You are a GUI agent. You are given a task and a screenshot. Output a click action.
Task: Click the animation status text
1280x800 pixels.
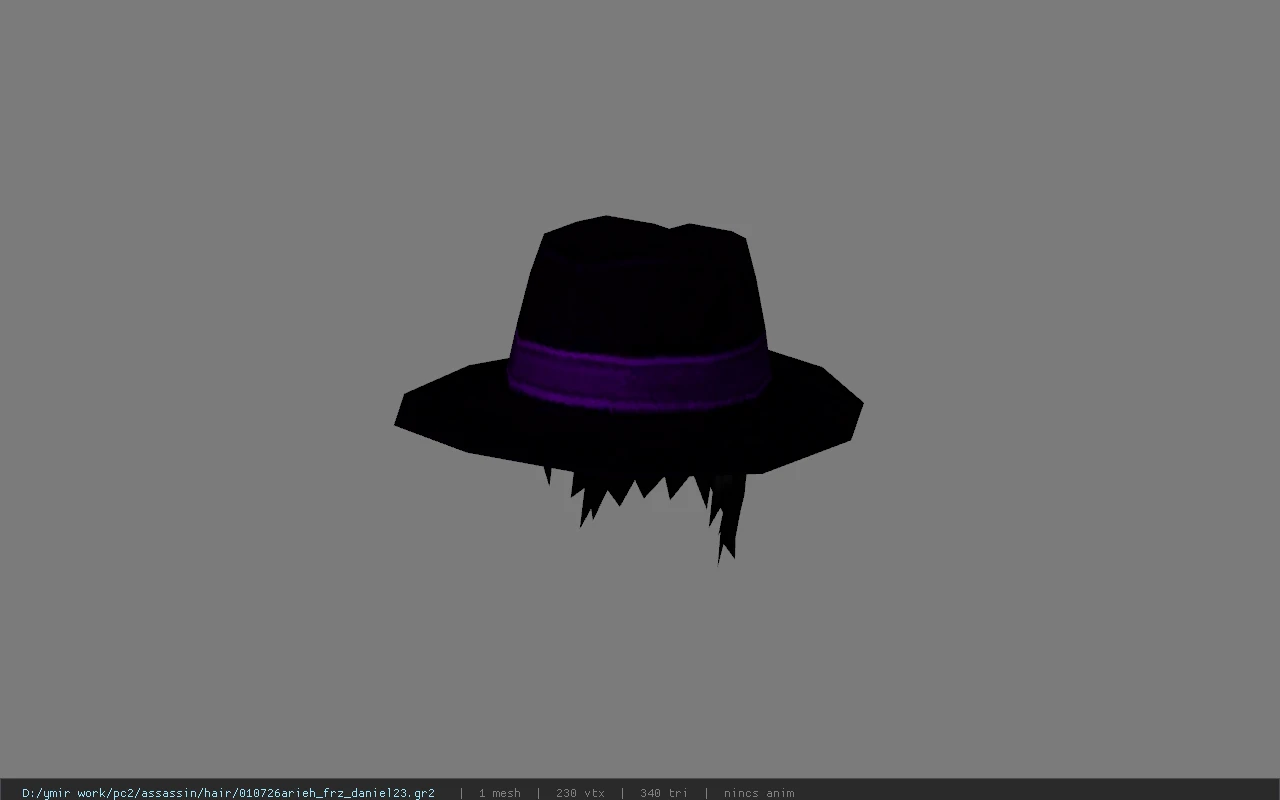coord(759,793)
